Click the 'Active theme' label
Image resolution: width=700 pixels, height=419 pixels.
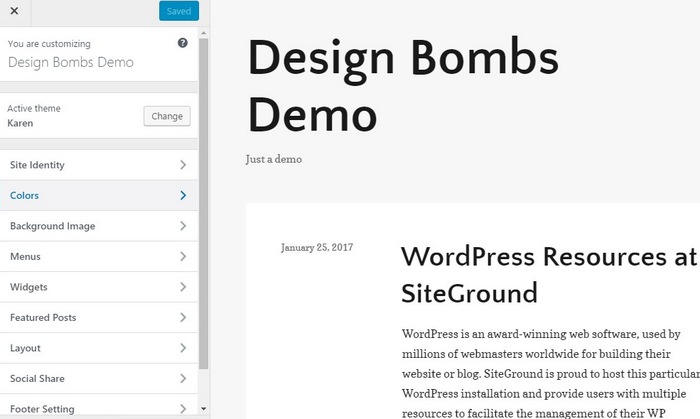(x=34, y=108)
